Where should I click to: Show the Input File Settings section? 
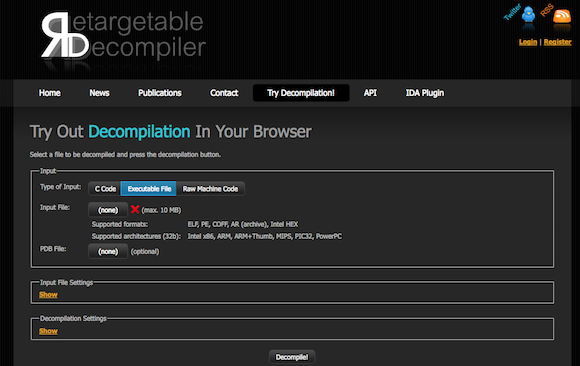(x=48, y=295)
